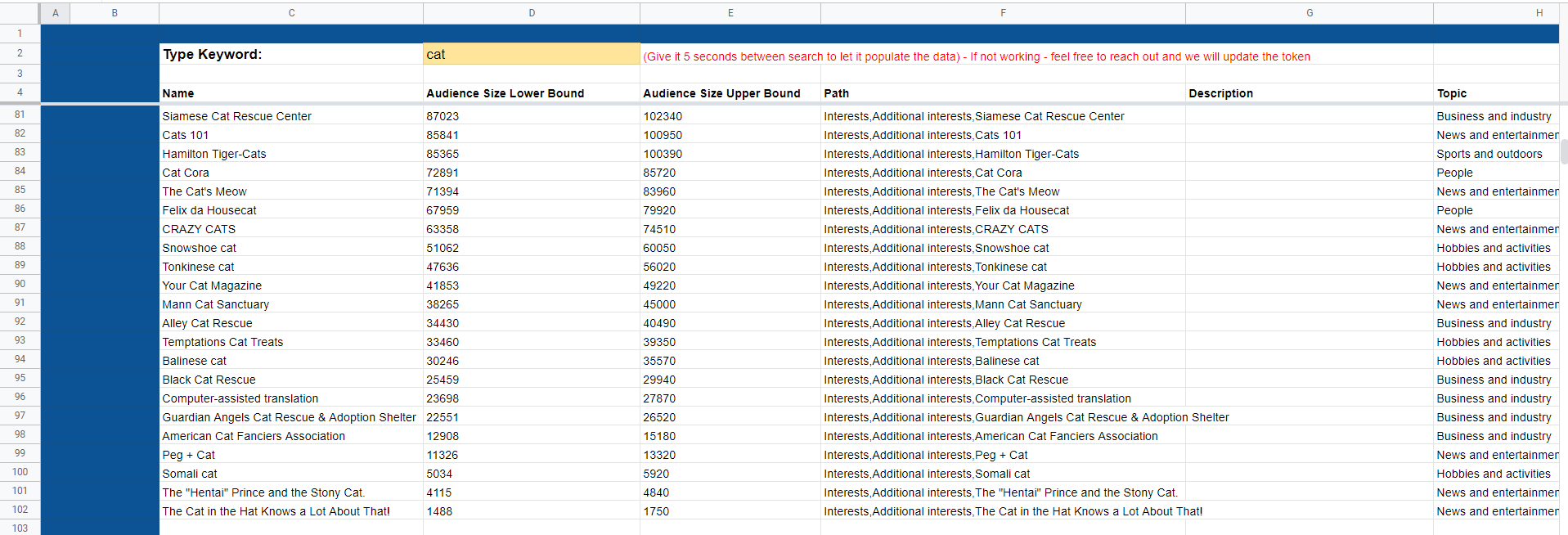Screen dimensions: 1568x535
Task: Click the "Description" column header cell
Action: click(x=1220, y=93)
